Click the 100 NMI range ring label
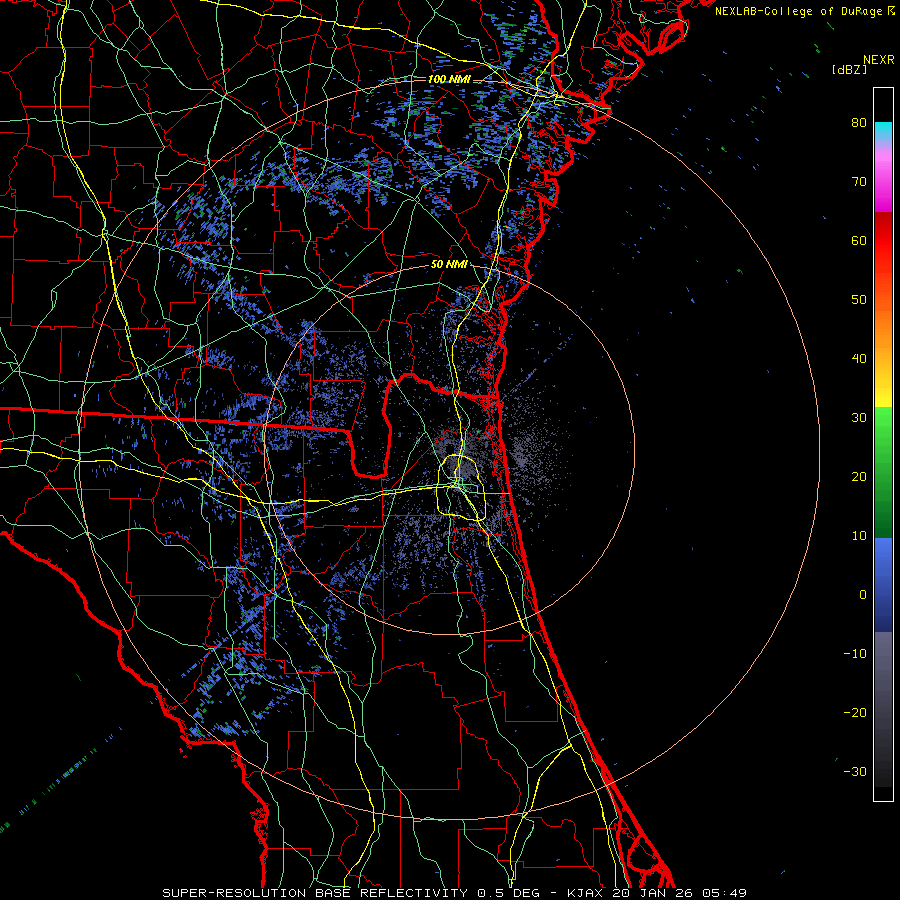Screen dimensions: 900x900 point(449,79)
